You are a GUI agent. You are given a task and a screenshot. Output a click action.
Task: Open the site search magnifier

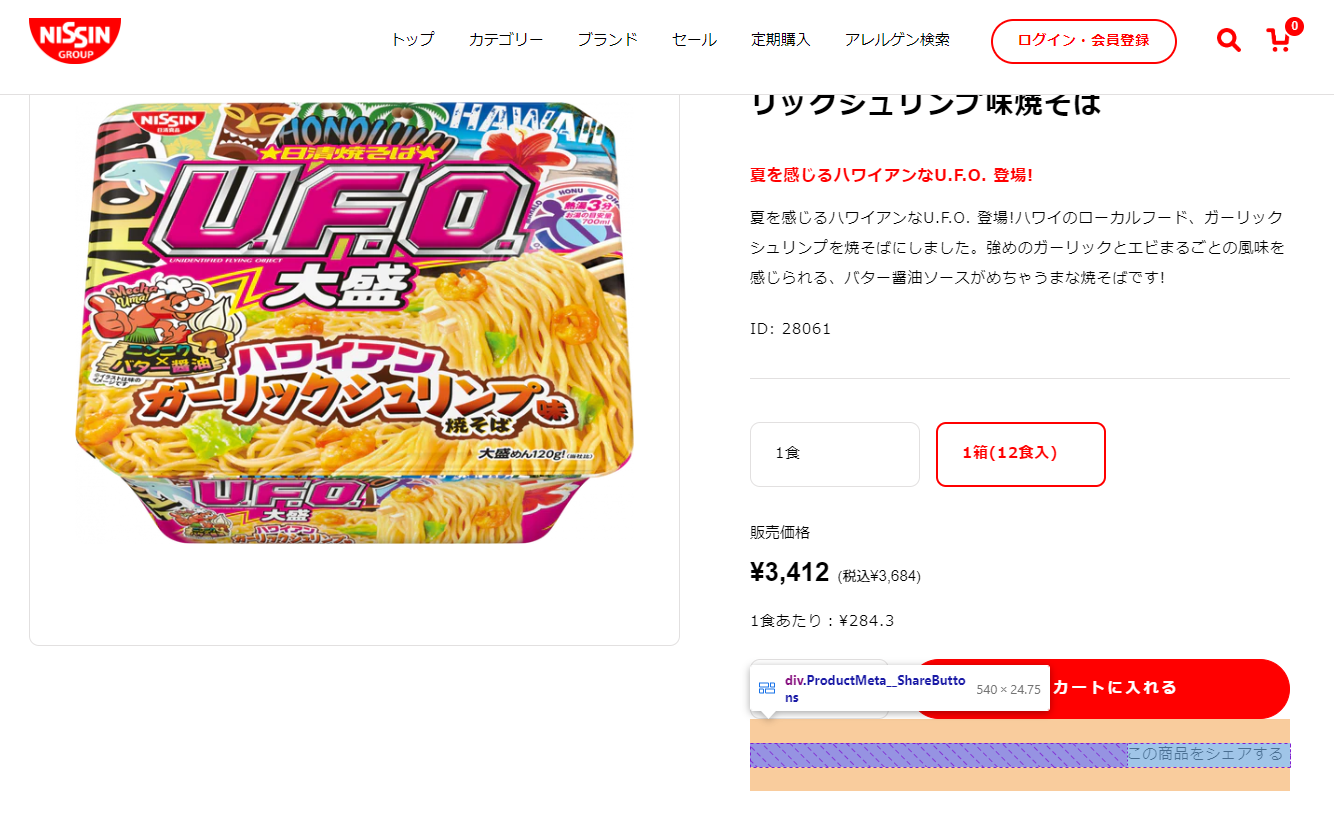pyautogui.click(x=1228, y=41)
